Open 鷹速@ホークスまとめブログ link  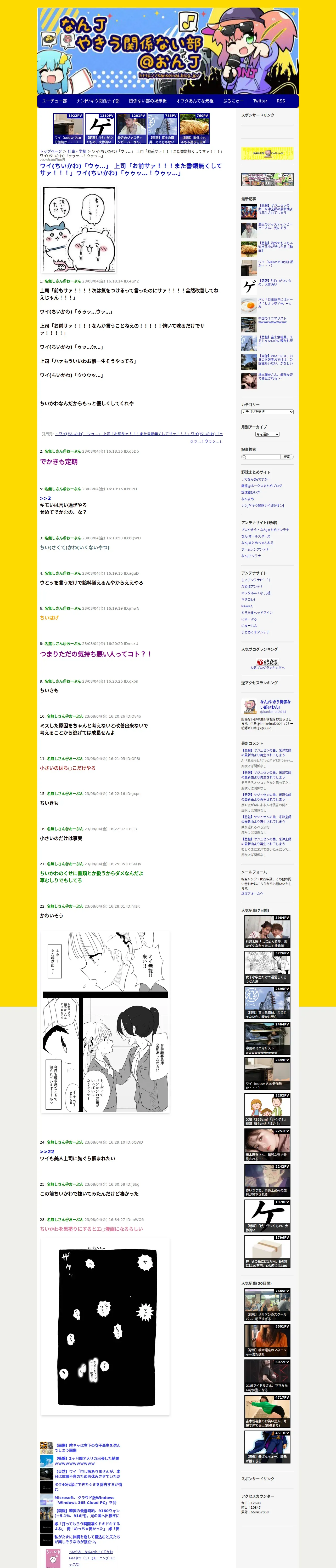tap(262, 486)
